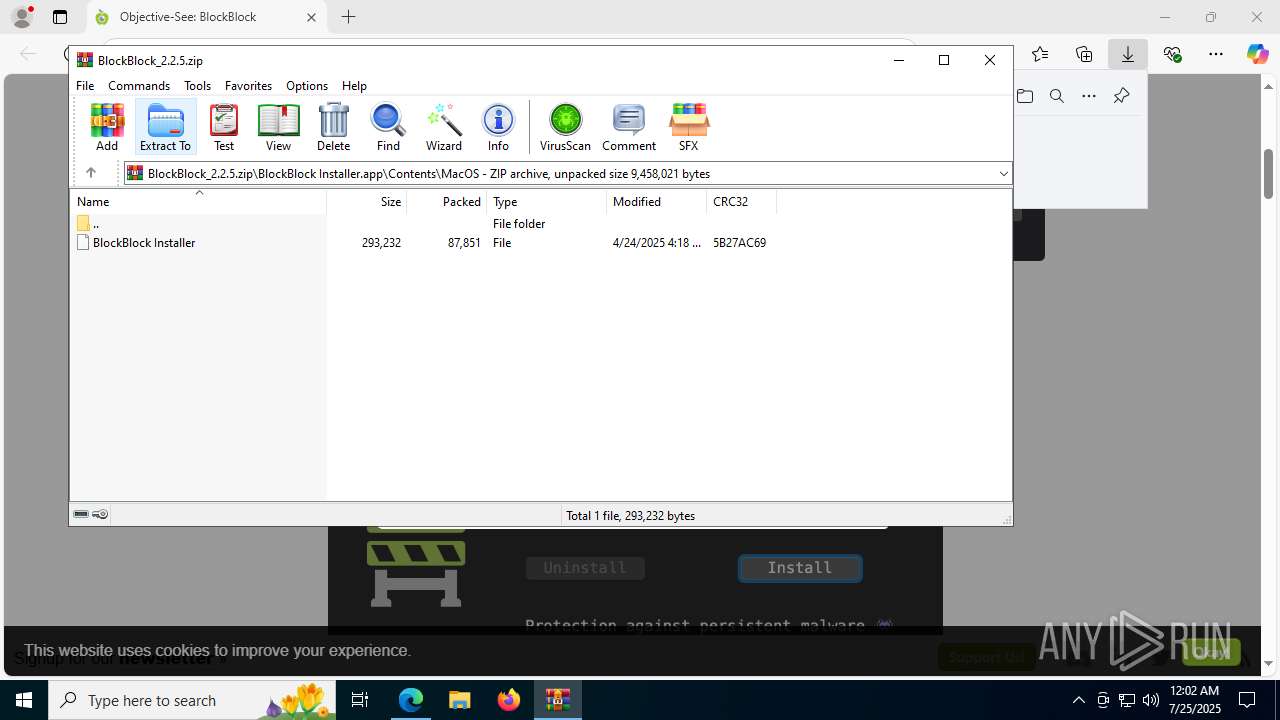This screenshot has height=720, width=1280.
Task: Sort by the Modified column header
Action: click(656, 201)
